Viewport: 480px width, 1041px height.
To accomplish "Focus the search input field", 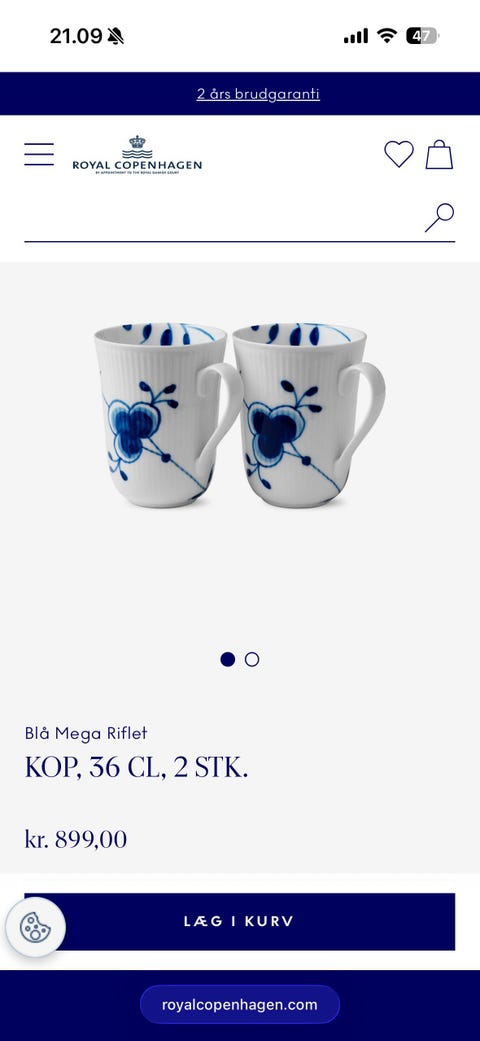I will pos(223,218).
